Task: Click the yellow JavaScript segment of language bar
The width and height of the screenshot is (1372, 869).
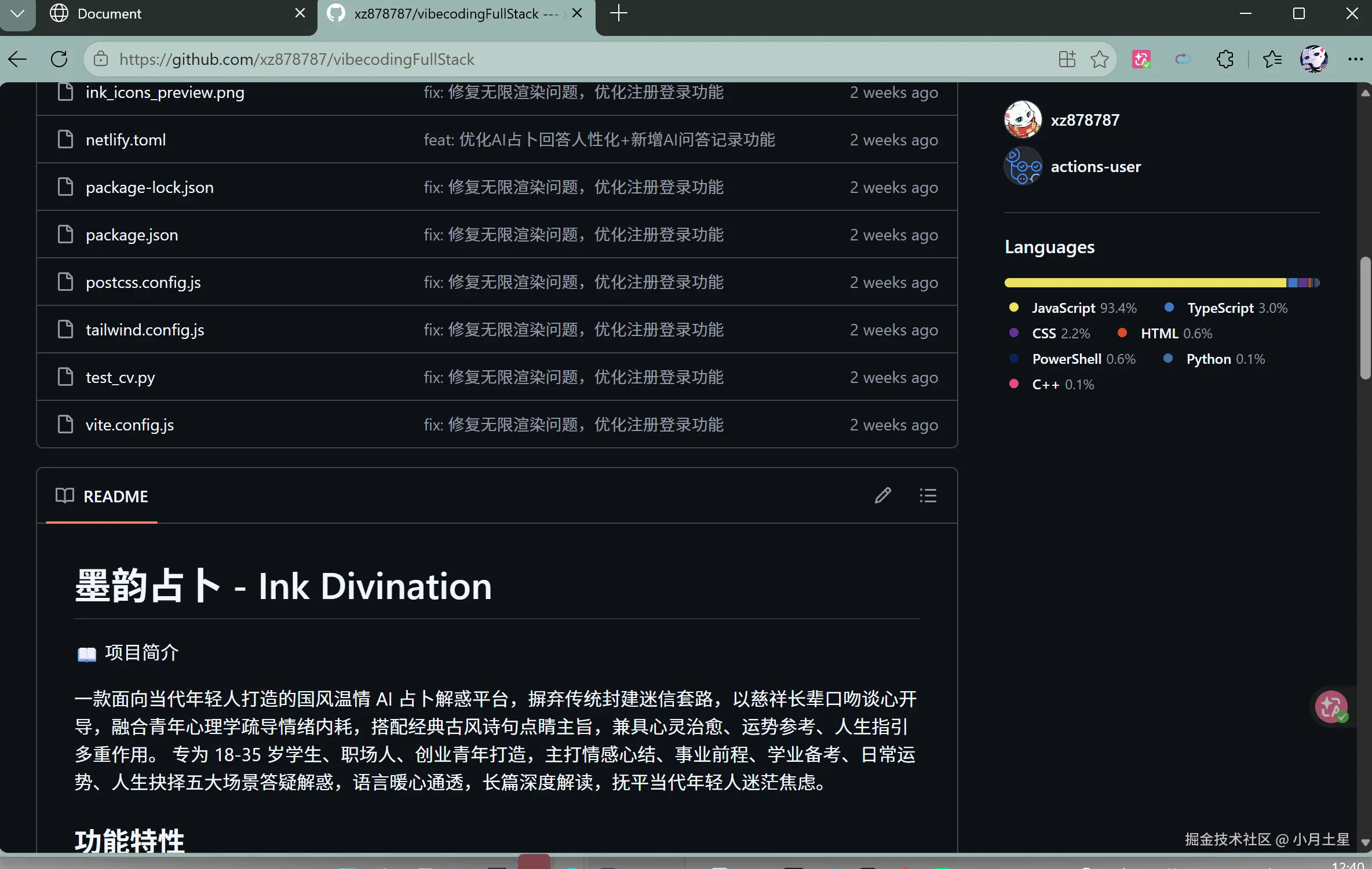Action: (1145, 283)
